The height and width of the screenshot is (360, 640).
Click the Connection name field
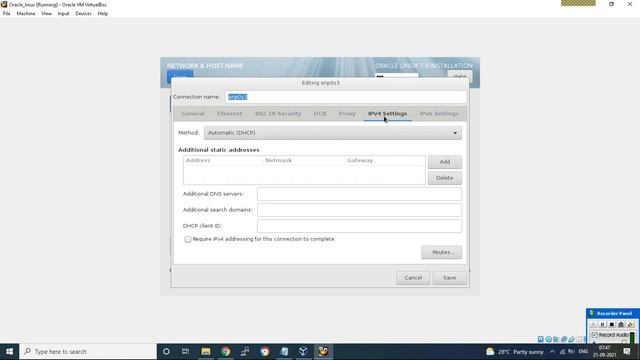pyautogui.click(x=345, y=97)
